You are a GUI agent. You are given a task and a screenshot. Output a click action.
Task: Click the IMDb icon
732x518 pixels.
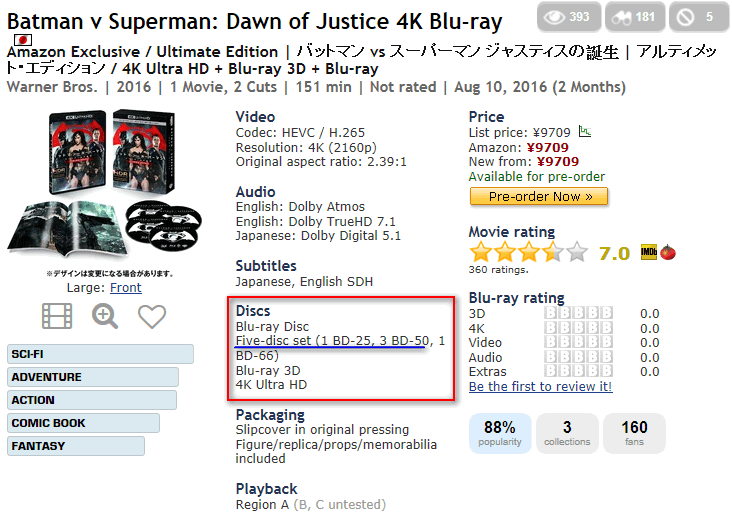tap(649, 253)
